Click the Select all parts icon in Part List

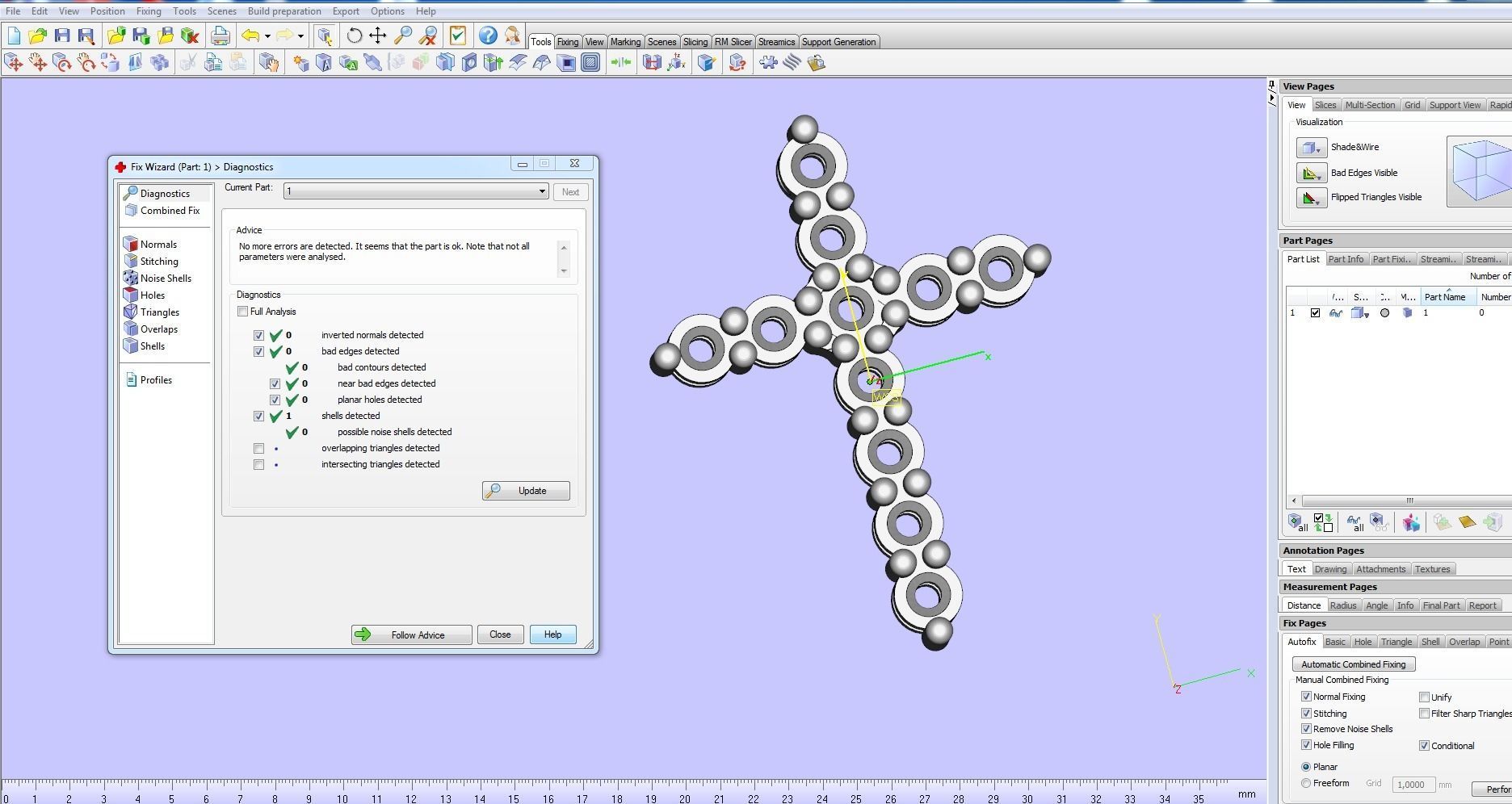click(1297, 522)
